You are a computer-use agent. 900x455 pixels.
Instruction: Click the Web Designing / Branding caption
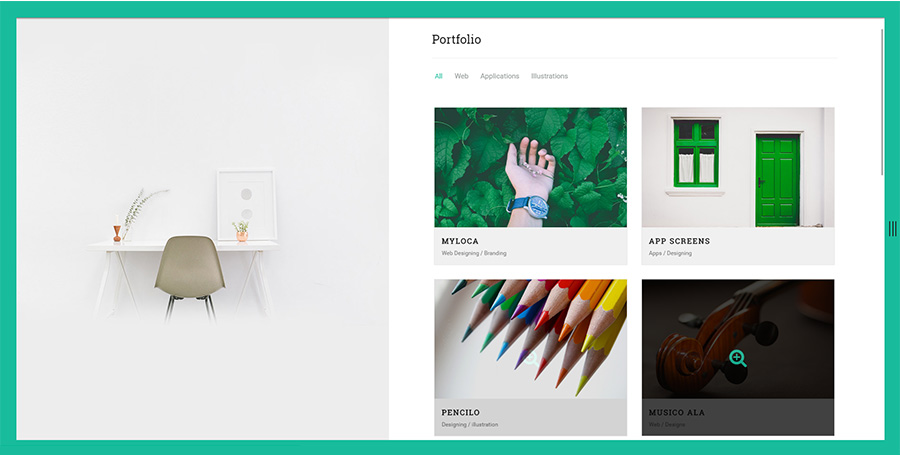click(x=474, y=253)
